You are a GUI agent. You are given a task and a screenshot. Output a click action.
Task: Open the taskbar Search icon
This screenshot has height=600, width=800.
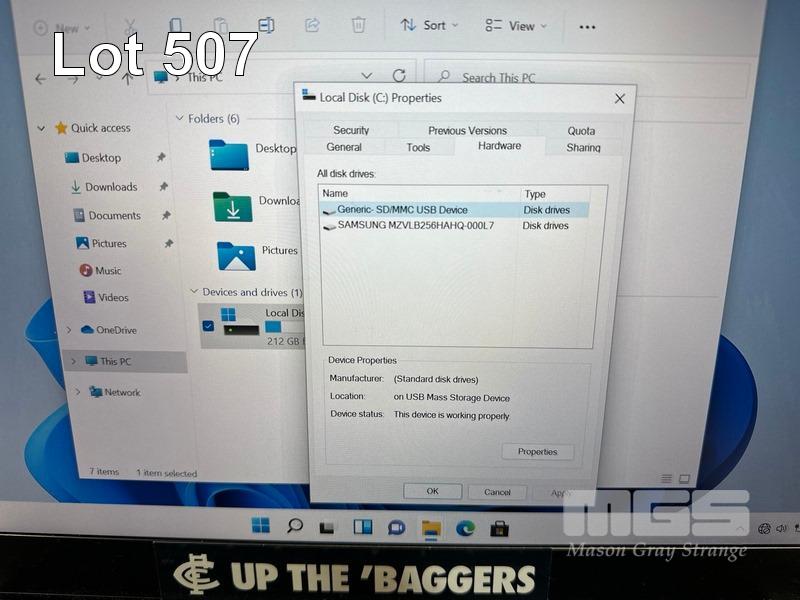(295, 526)
